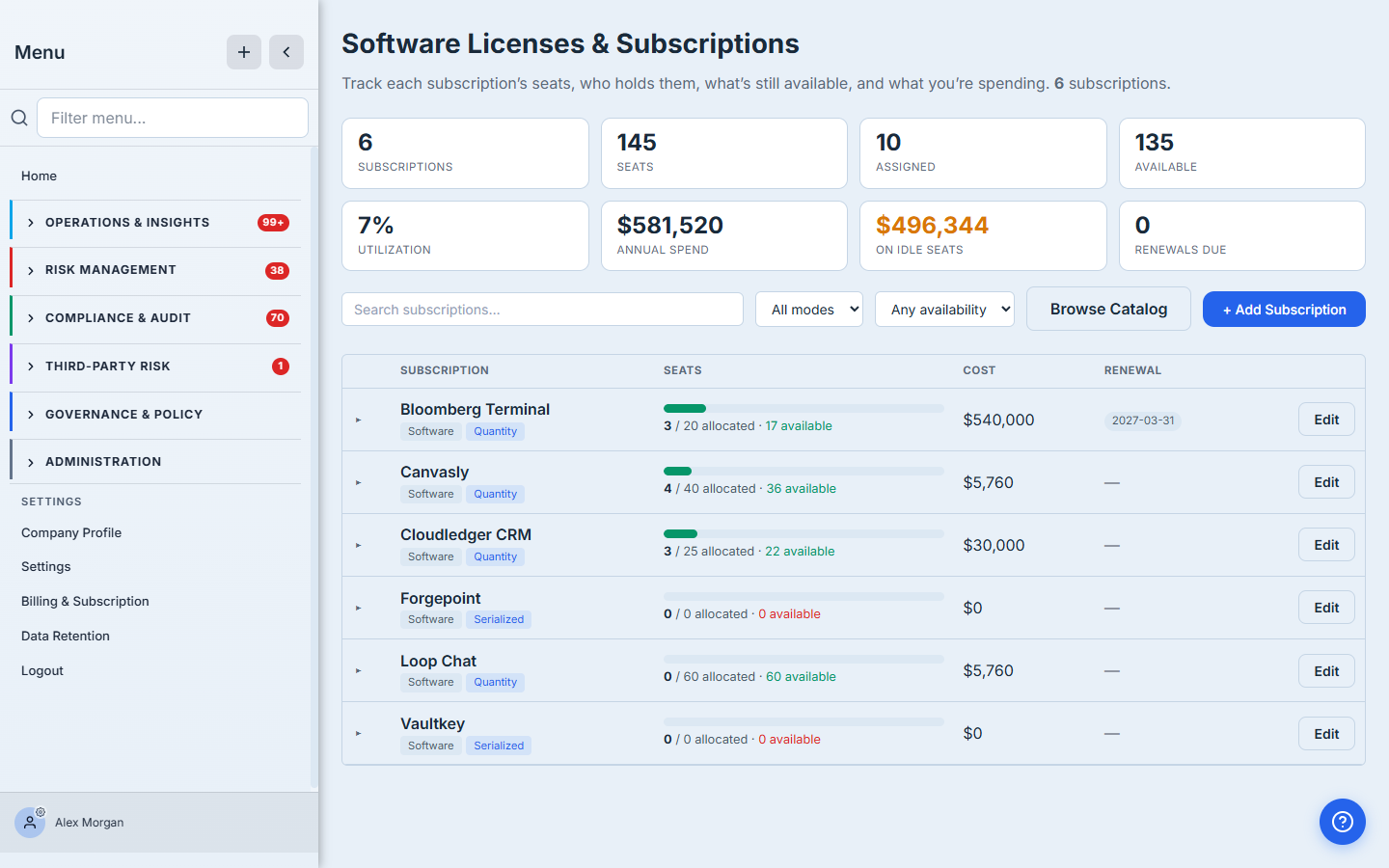Click the search magnifier icon in sidebar
Screen dimensions: 1389x868
pos(19,118)
